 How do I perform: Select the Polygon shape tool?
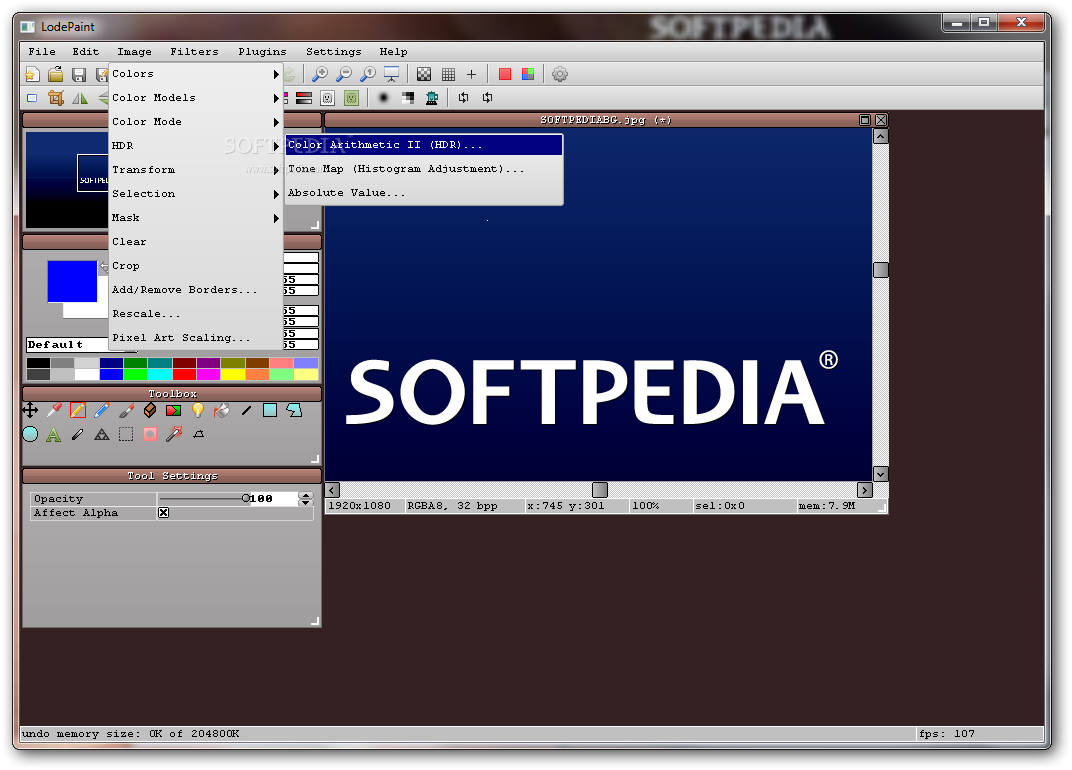coord(294,410)
